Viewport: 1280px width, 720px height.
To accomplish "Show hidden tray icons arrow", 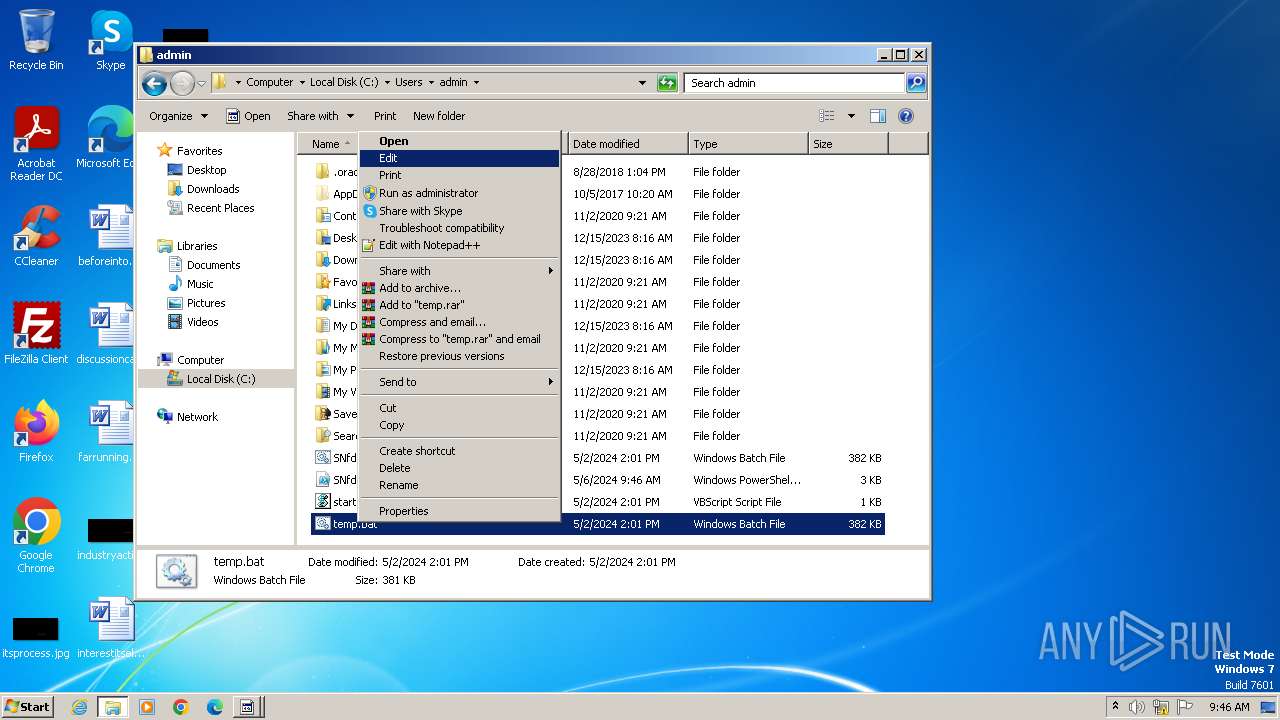I will [x=1115, y=707].
